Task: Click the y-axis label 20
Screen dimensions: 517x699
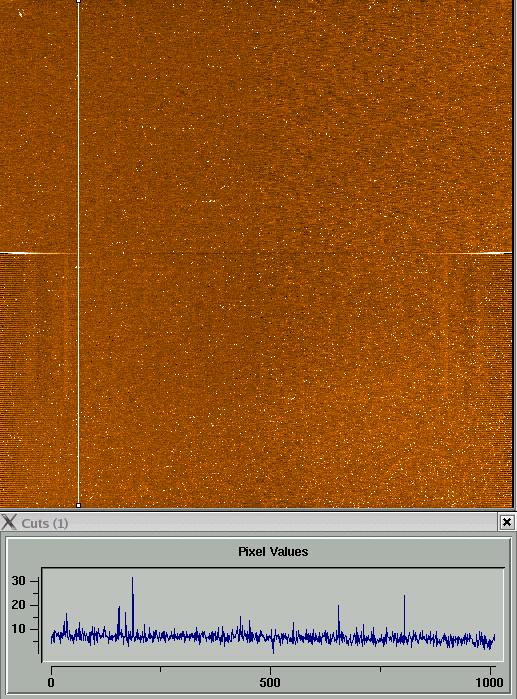Action: (18, 605)
